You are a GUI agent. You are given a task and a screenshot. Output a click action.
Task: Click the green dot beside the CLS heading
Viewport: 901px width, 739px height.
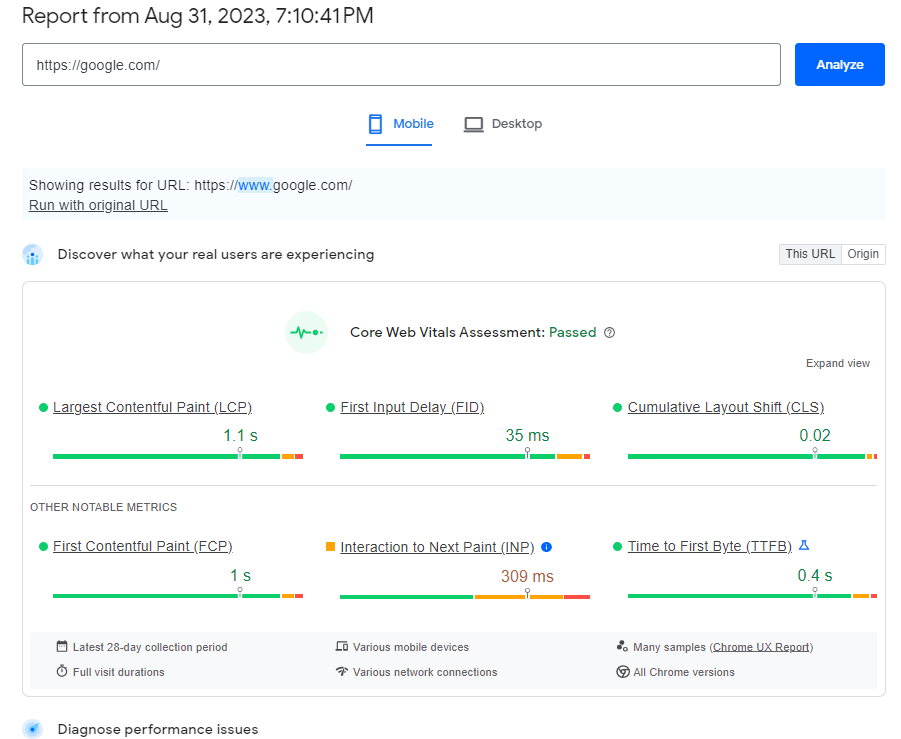618,407
